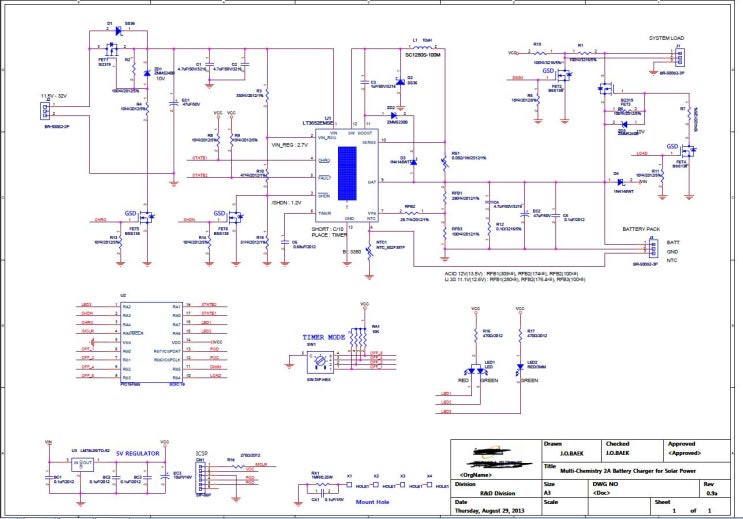The image size is (743, 519).
Task: Select the STATE1 net label left of LT3652
Action: 199,157
